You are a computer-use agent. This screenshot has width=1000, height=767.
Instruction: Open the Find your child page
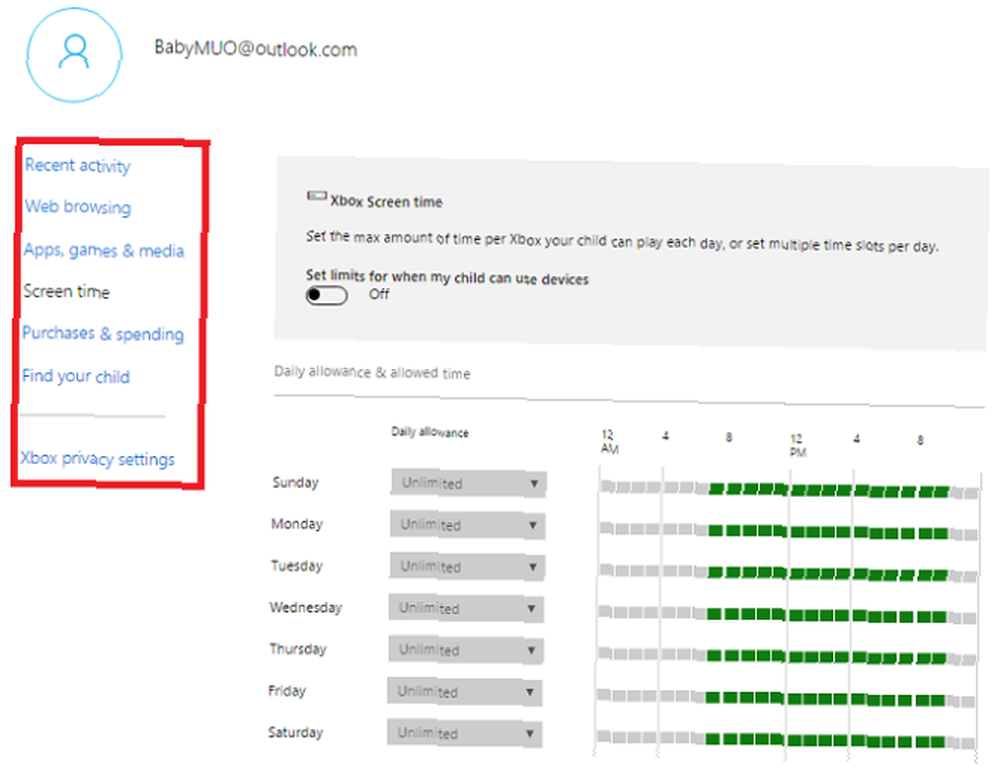coord(76,376)
